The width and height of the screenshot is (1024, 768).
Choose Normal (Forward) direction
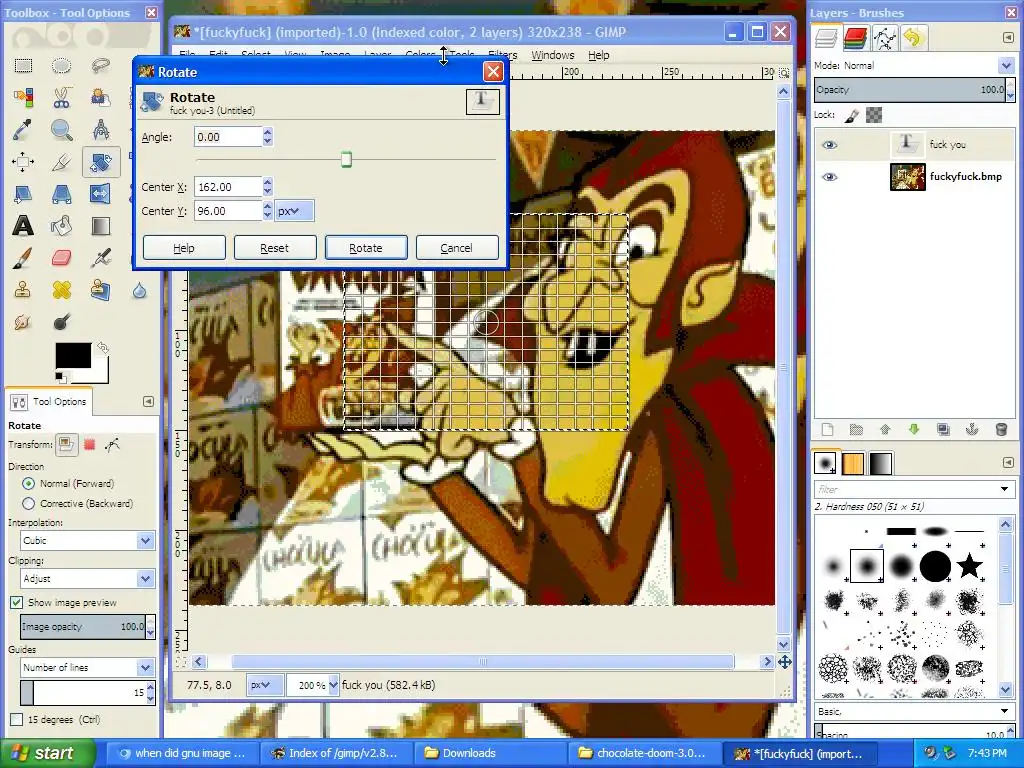[x=28, y=483]
